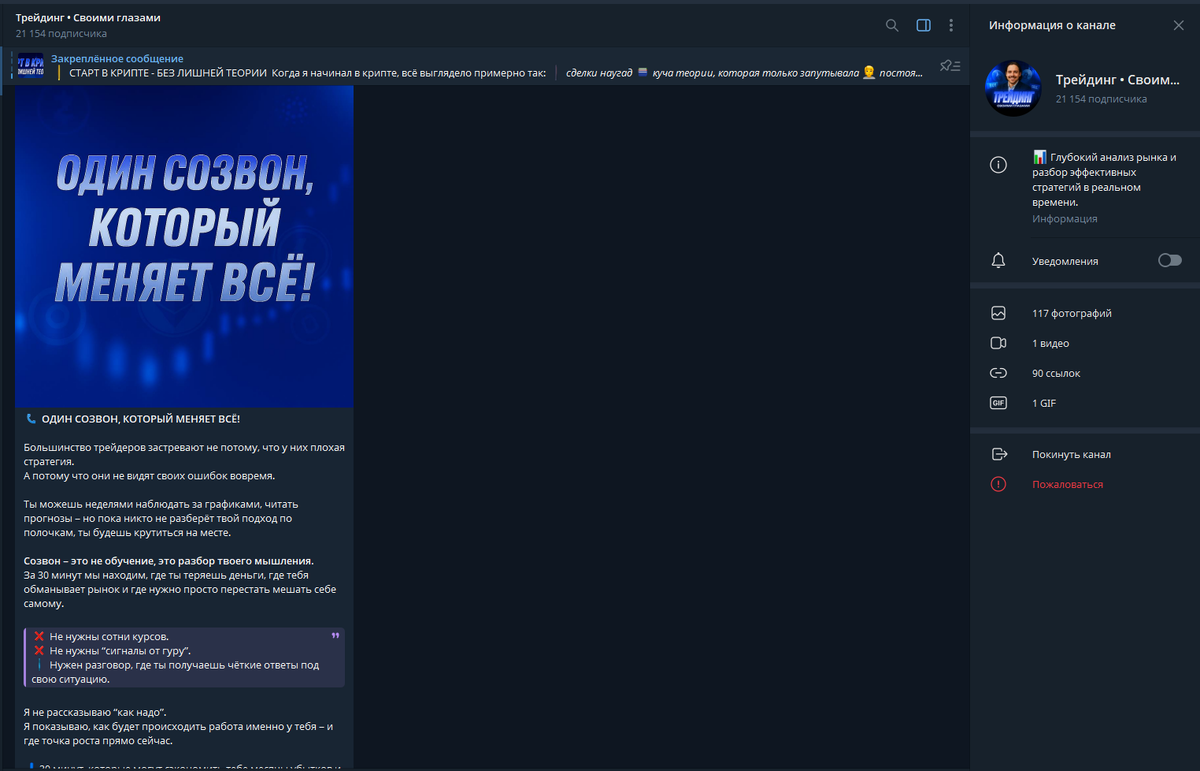Select Пожаловаться to report channel
1200x771 pixels.
pos(1067,484)
